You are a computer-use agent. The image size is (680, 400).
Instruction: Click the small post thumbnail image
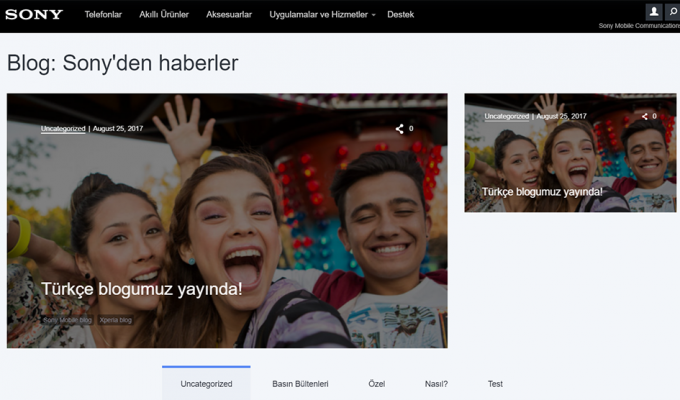570,153
